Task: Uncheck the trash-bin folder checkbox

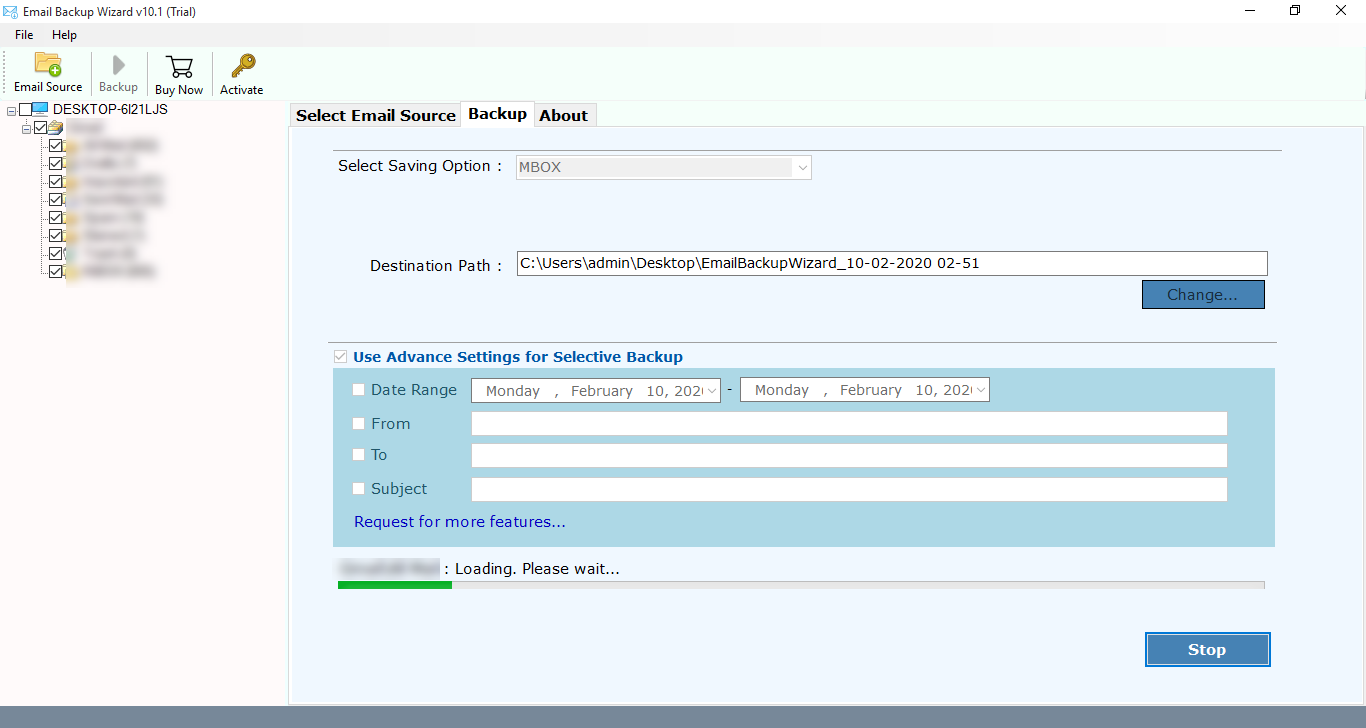Action: (56, 254)
